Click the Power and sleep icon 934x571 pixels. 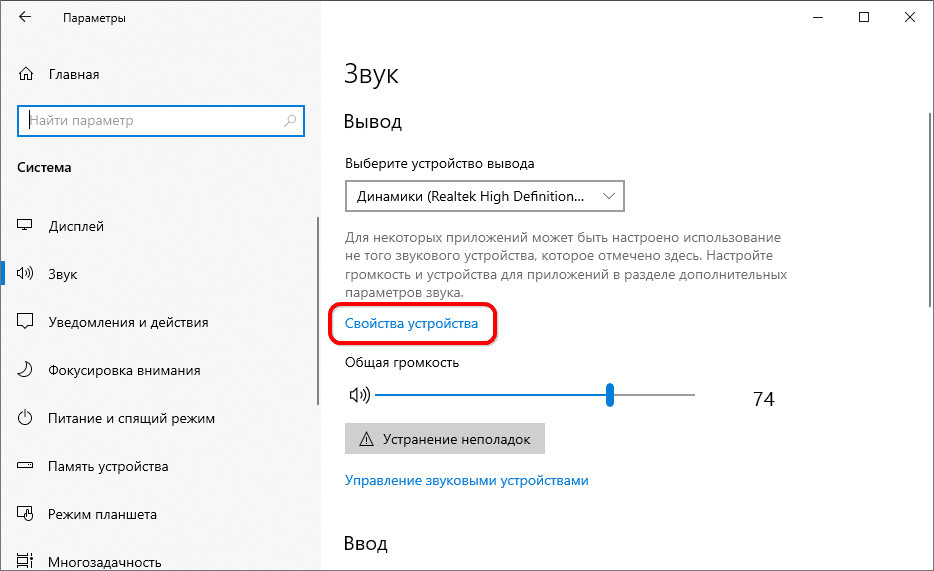[26, 418]
